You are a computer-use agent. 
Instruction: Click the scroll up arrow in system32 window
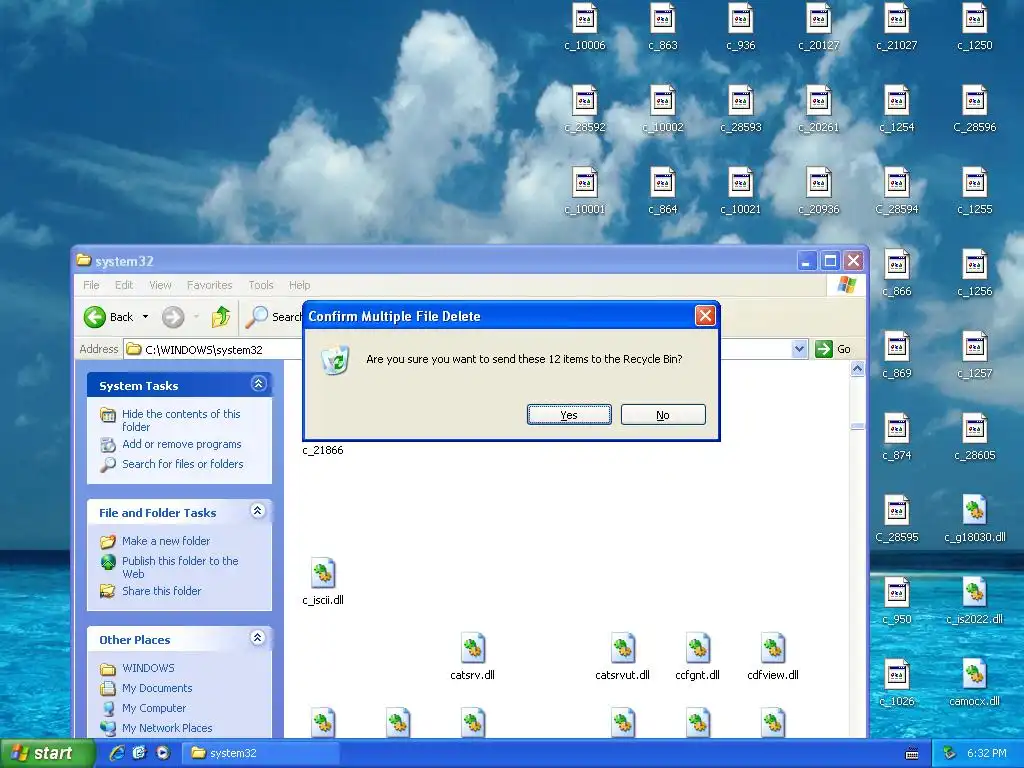pos(857,369)
